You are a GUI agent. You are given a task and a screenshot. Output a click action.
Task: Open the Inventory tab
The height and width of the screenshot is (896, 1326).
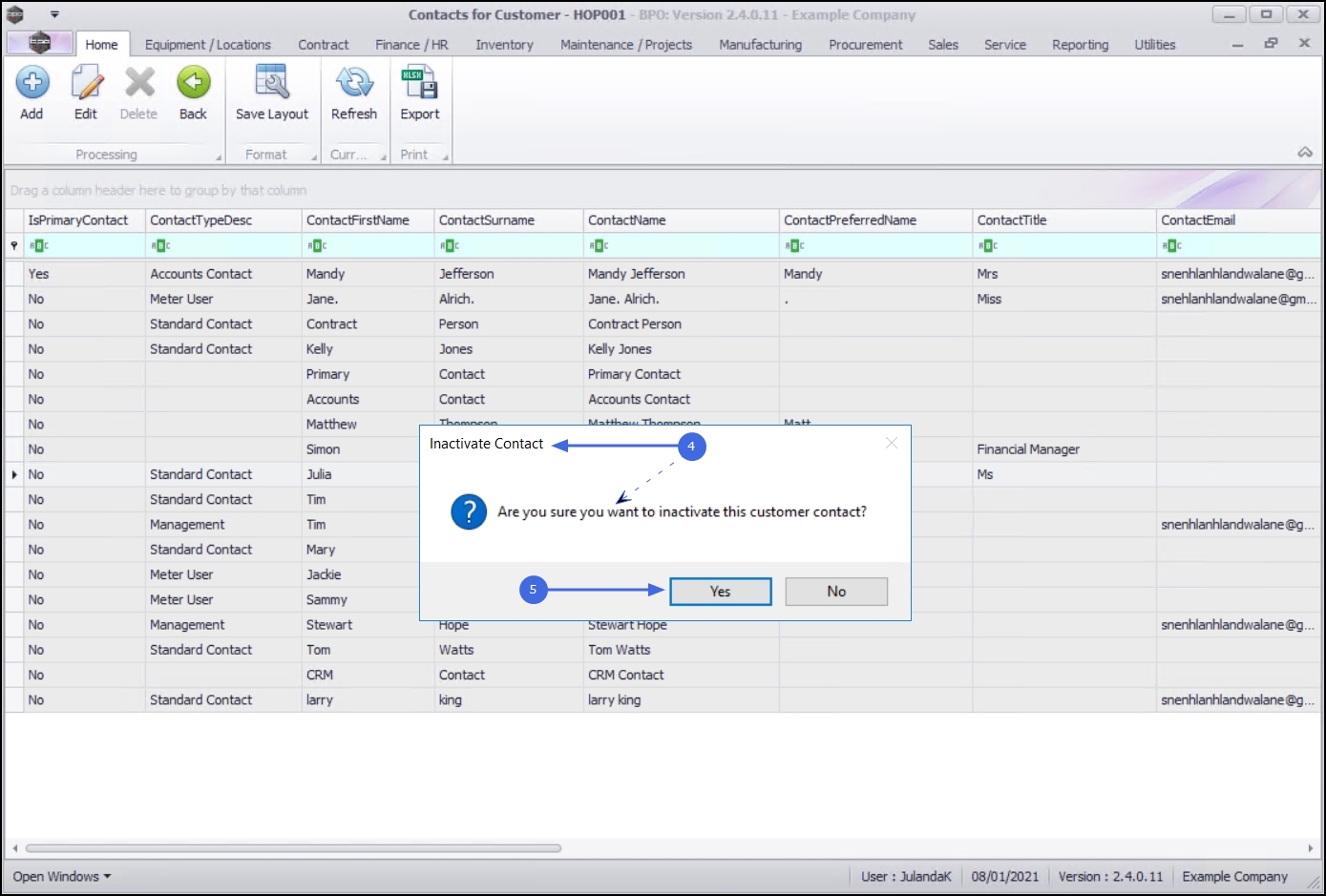pyautogui.click(x=504, y=45)
